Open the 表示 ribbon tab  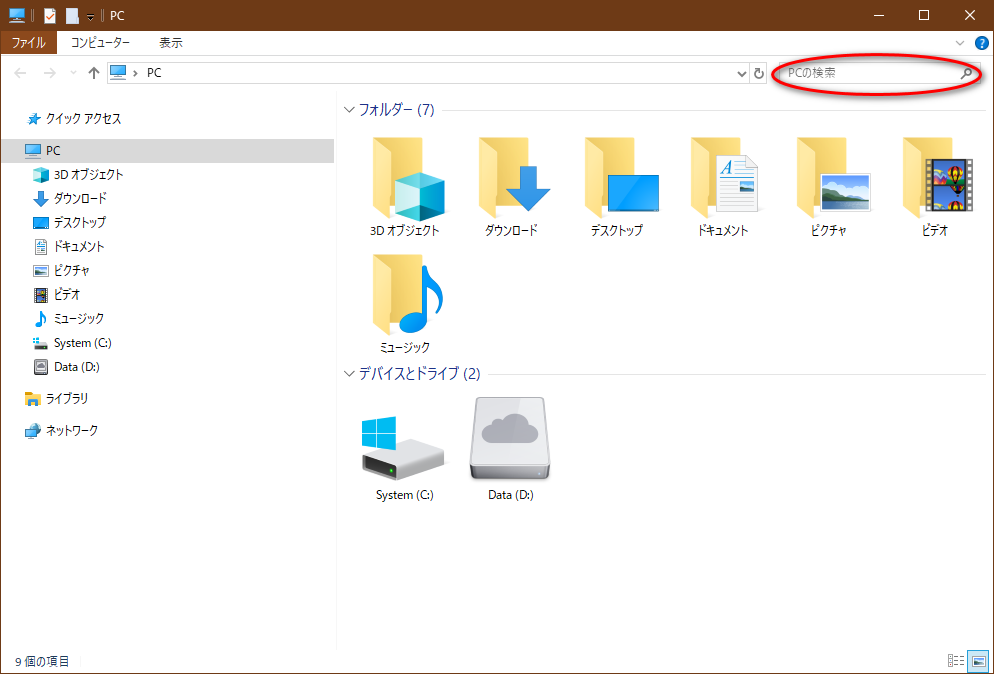[171, 43]
